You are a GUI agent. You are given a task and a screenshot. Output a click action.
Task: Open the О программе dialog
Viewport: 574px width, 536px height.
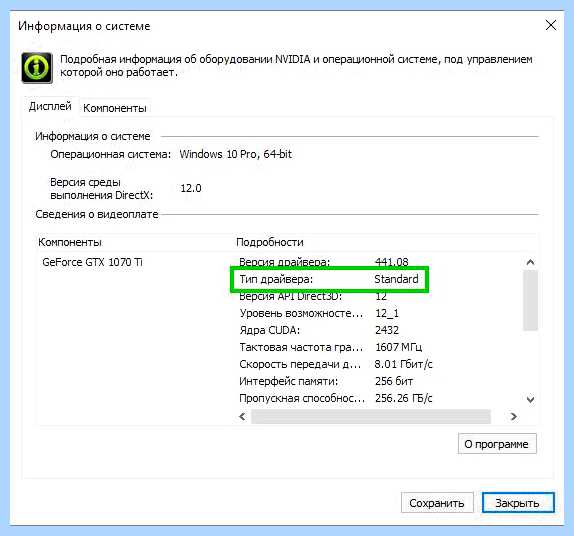pos(497,444)
